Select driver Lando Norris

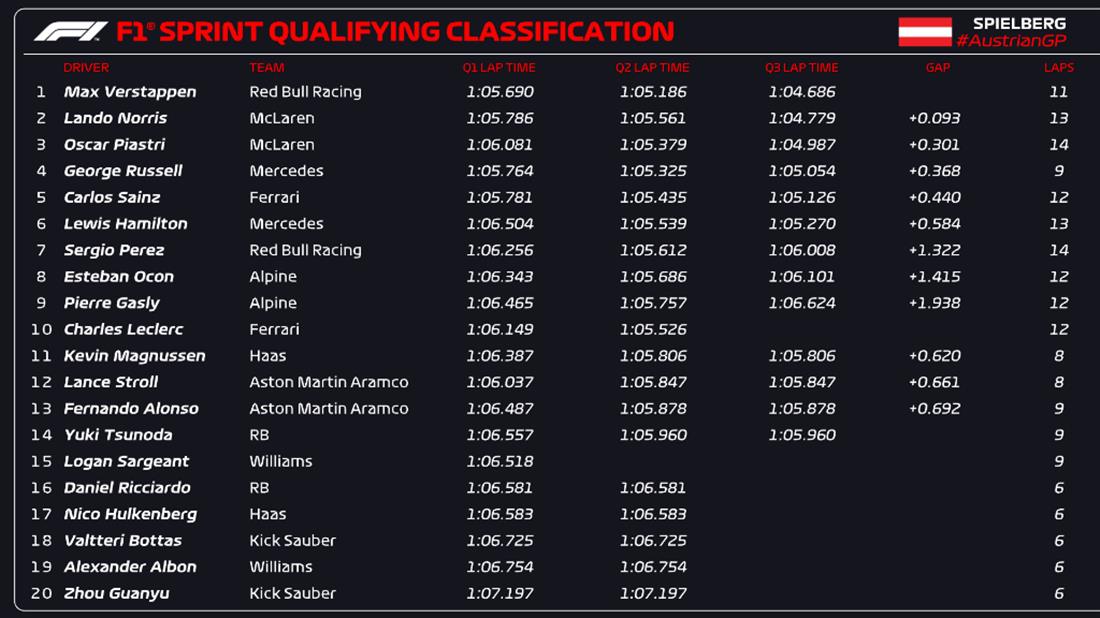(115, 118)
